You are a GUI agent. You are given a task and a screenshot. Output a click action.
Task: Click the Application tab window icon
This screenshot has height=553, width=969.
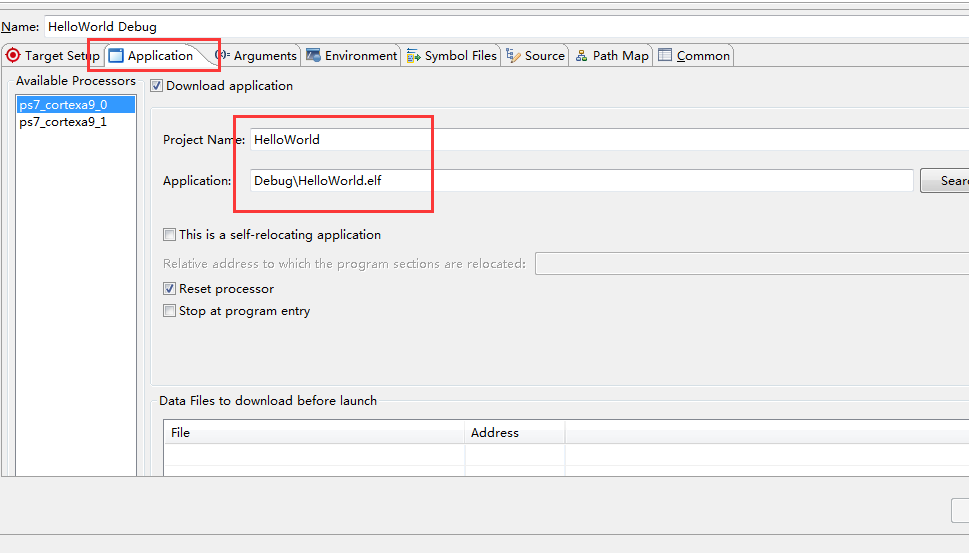pos(116,56)
